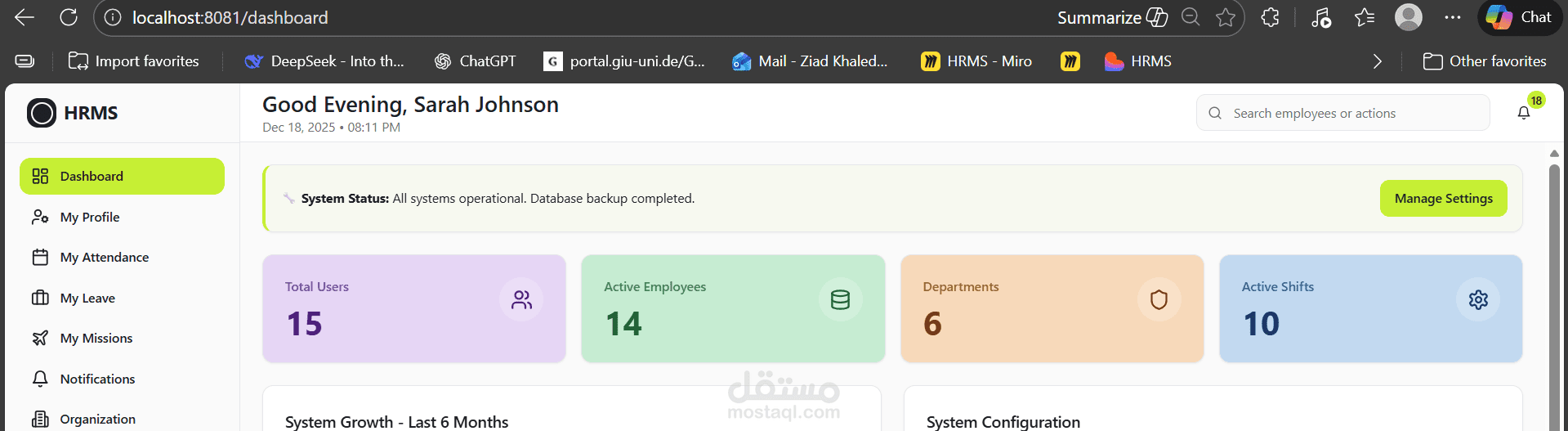Screen dimensions: 1568x431
Task: Open My Leave in the sidebar
Action: tap(122, 298)
